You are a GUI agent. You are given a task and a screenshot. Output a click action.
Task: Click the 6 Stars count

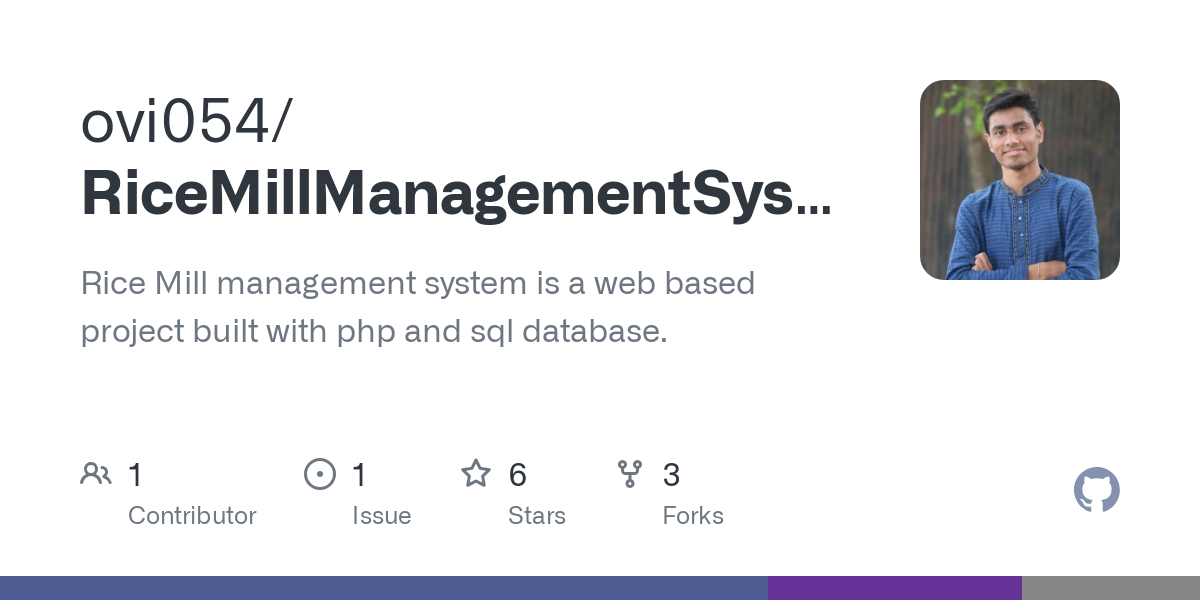coord(518,474)
